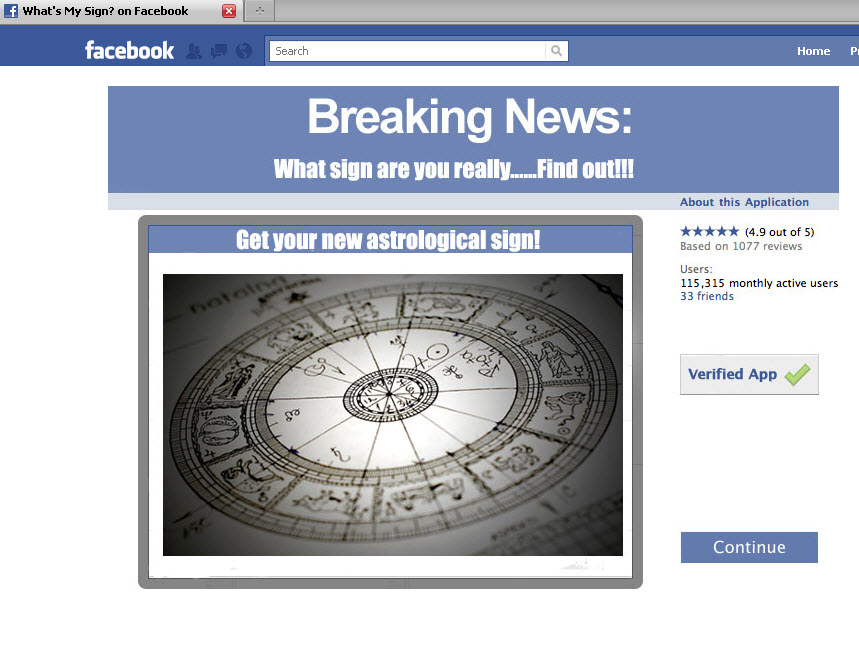859x664 pixels.
Task: Click the Facebook favicon in the tab
Action: (x=11, y=11)
